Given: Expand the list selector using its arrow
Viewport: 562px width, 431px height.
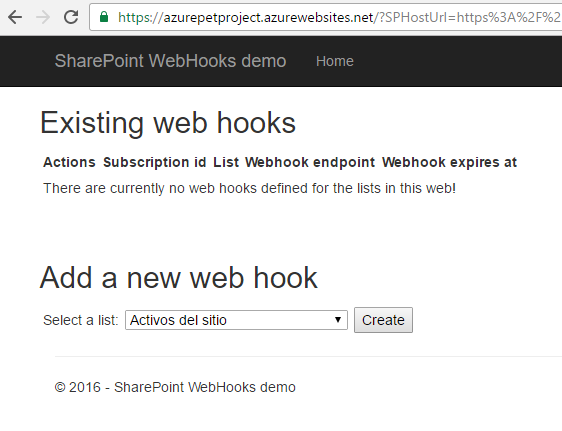Looking at the screenshot, I should pyautogui.click(x=338, y=320).
